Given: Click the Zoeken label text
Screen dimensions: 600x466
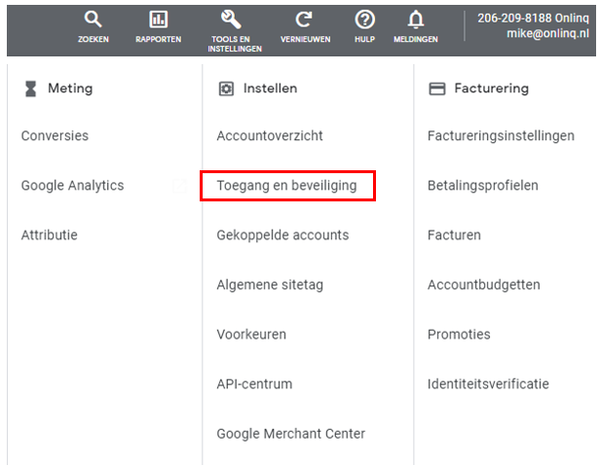Looking at the screenshot, I should click(93, 39).
